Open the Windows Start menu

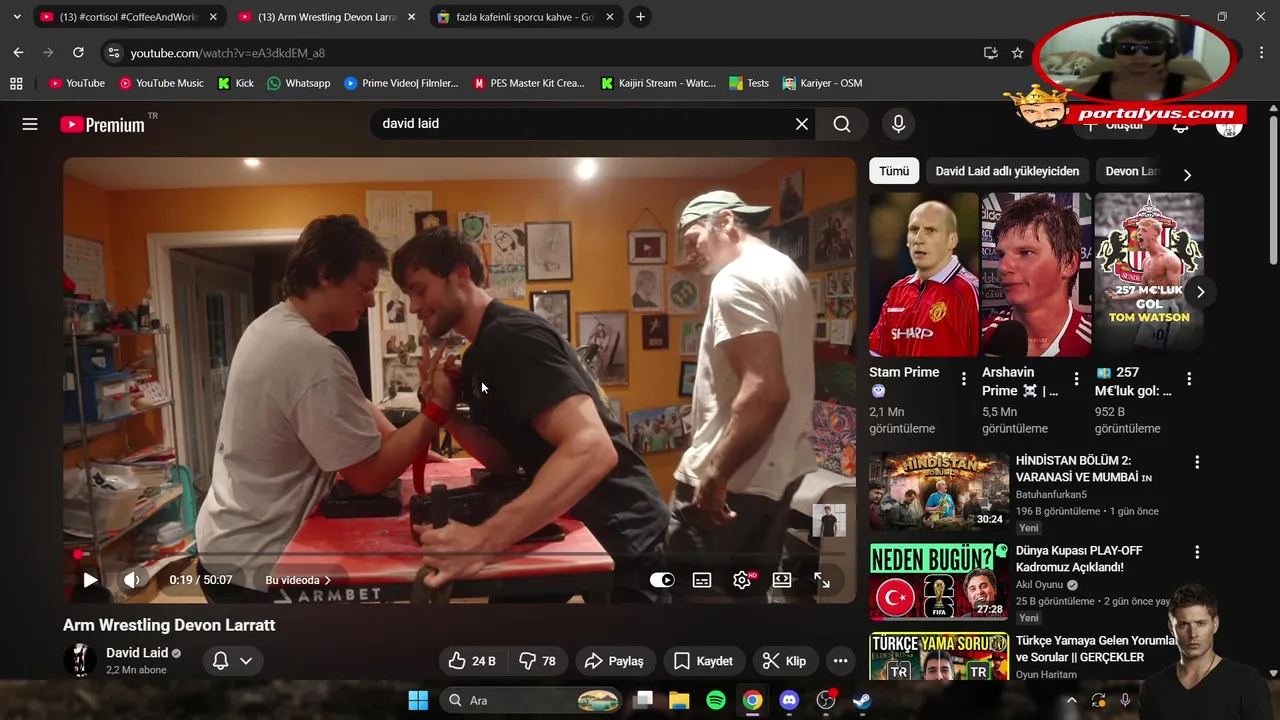pos(418,700)
